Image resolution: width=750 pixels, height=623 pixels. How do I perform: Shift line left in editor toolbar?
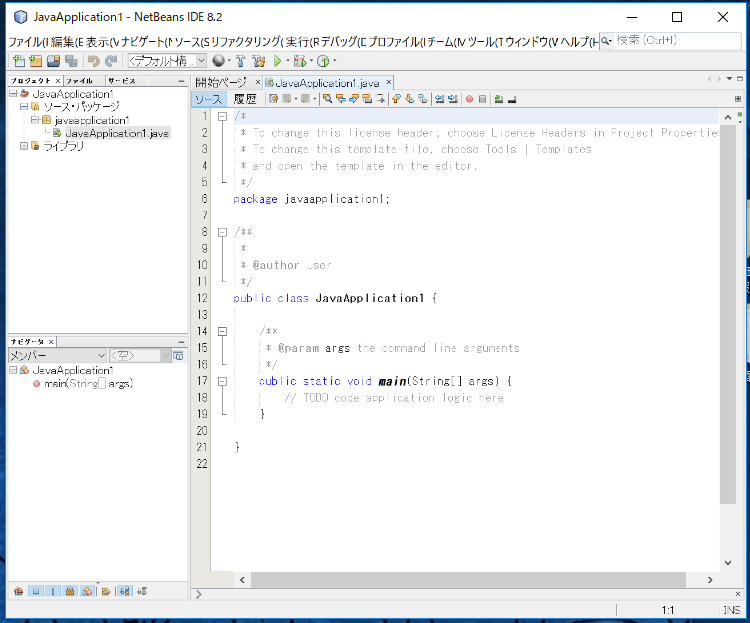[440, 99]
